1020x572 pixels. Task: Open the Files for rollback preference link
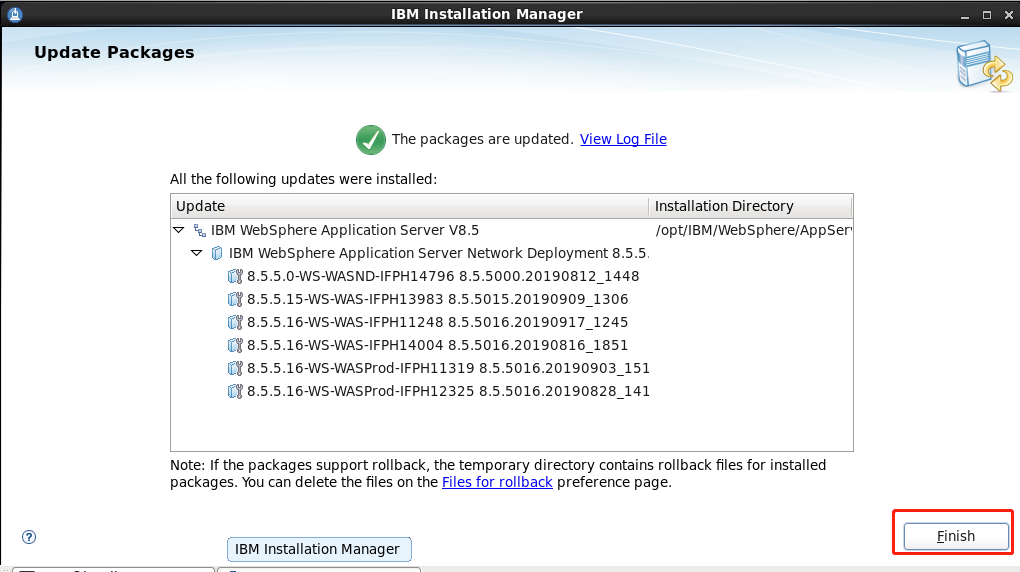[497, 482]
